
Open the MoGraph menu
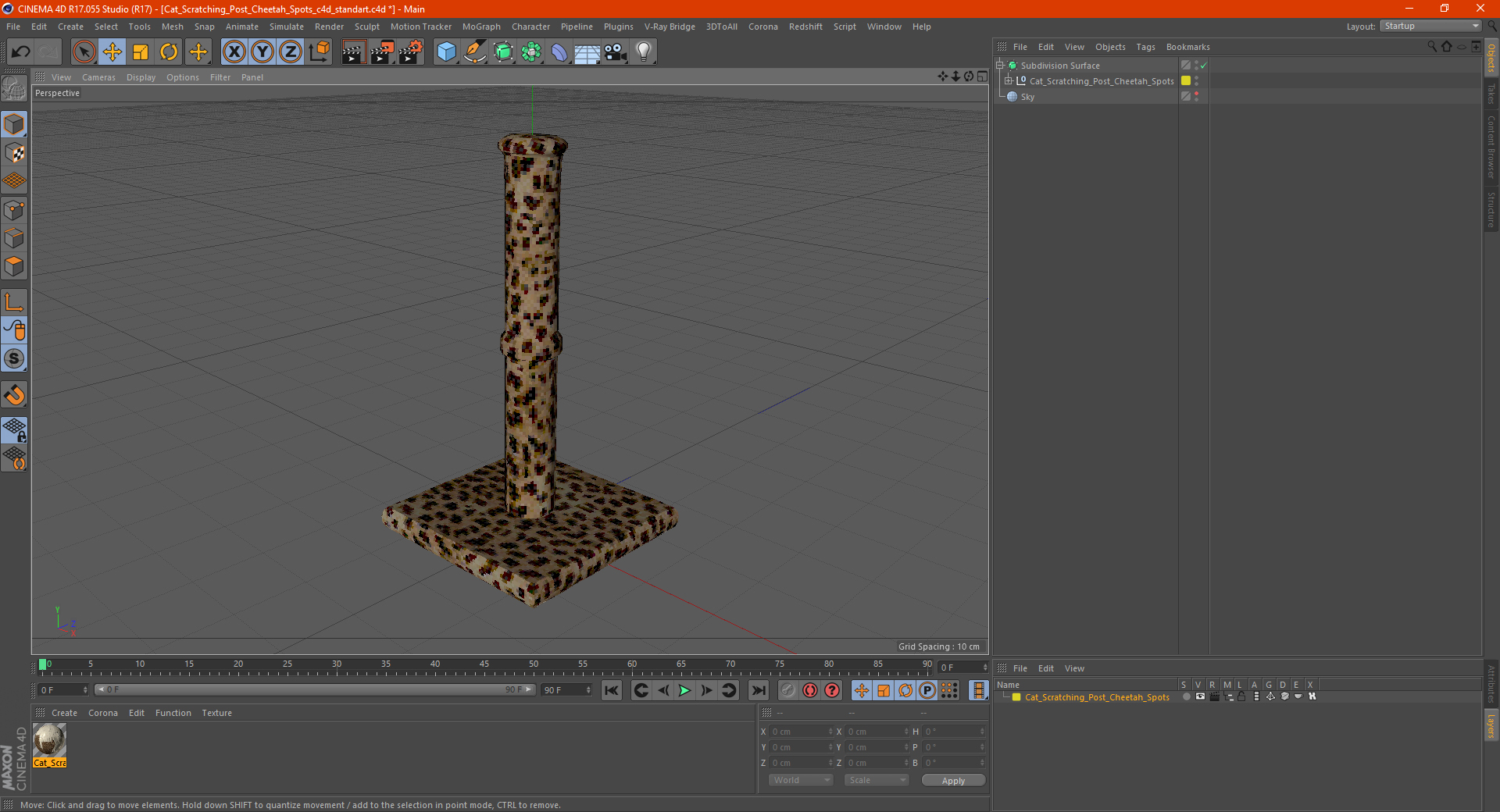coord(481,27)
